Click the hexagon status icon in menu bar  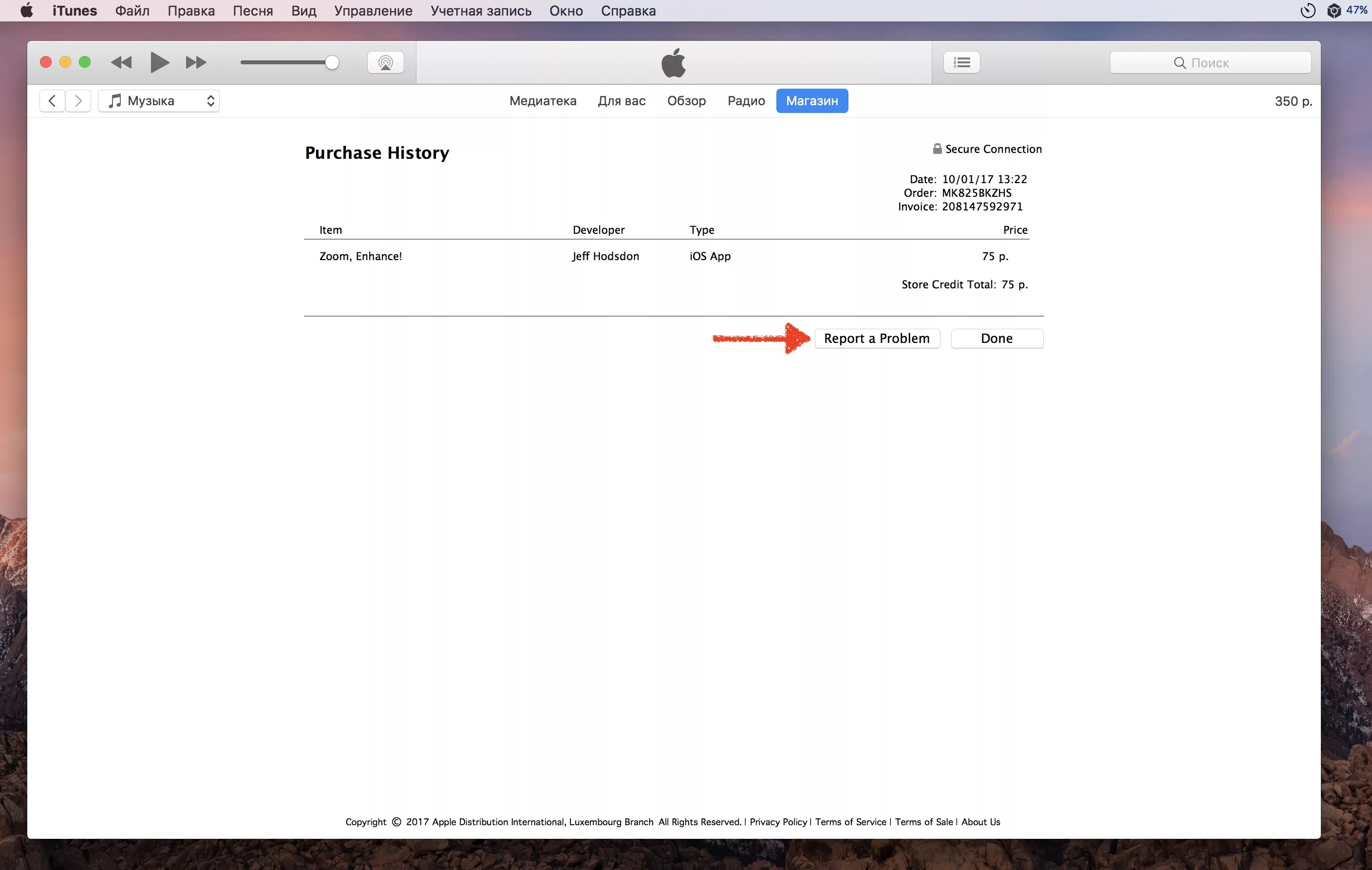(x=1333, y=10)
